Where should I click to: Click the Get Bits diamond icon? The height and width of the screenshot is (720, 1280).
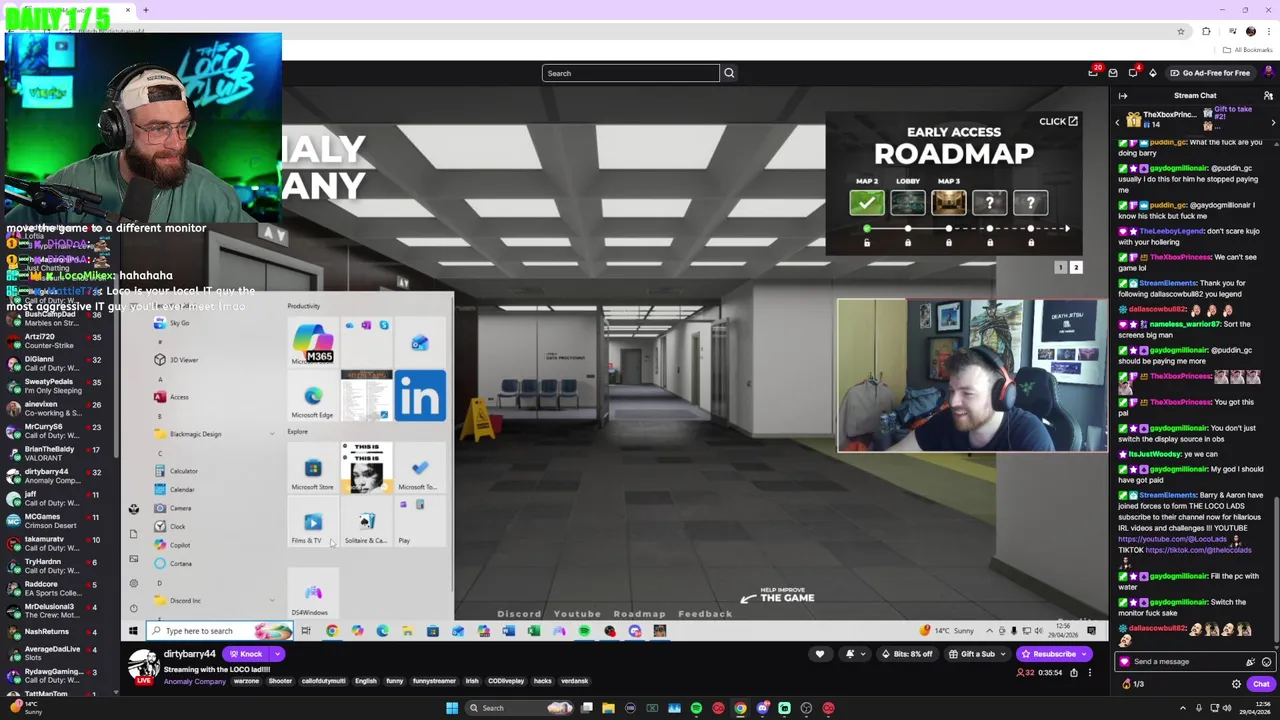[1152, 73]
